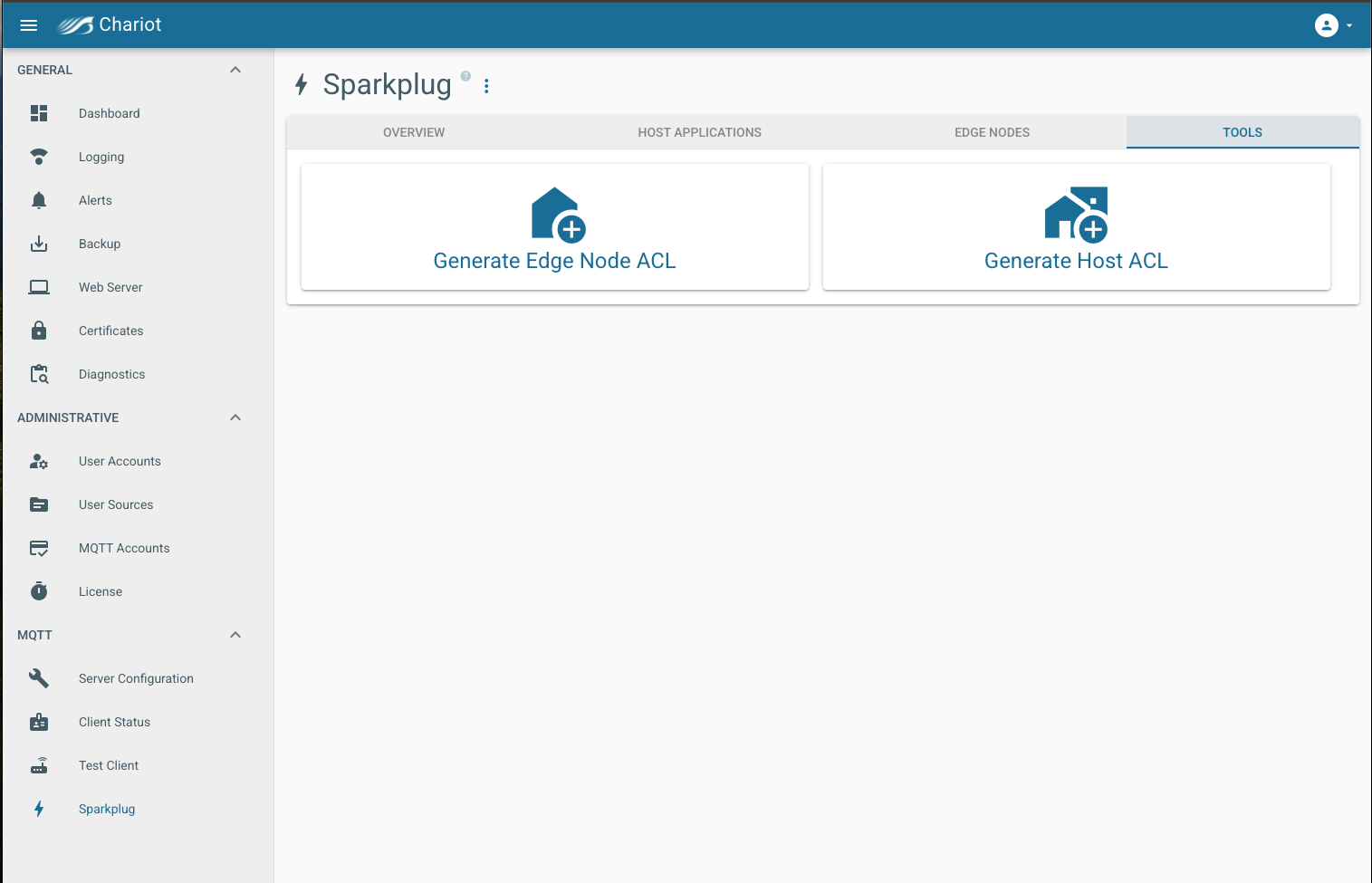Select the TOOLS tab

pos(1242,132)
